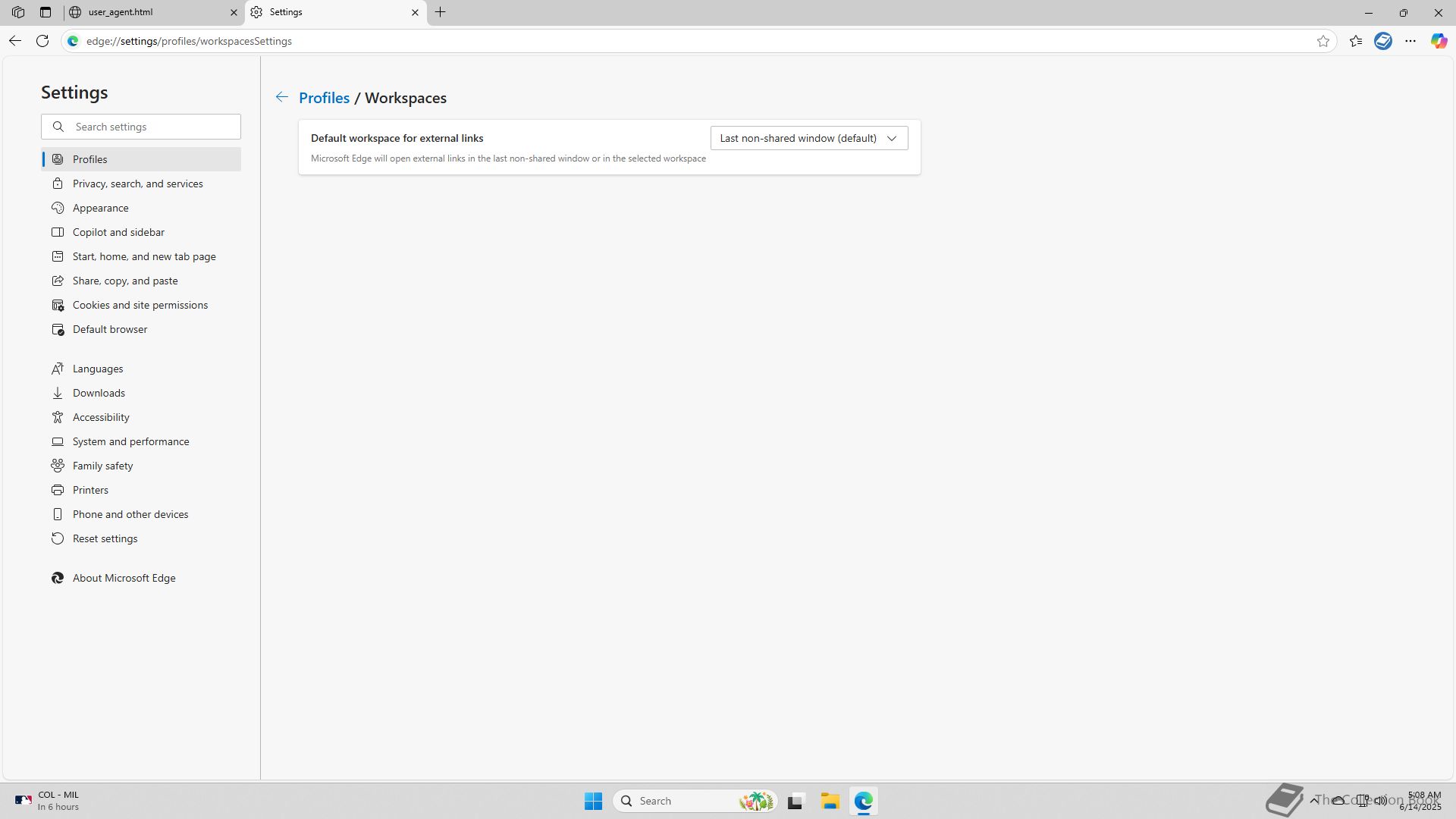Open File Explorer from the taskbar

point(830,801)
